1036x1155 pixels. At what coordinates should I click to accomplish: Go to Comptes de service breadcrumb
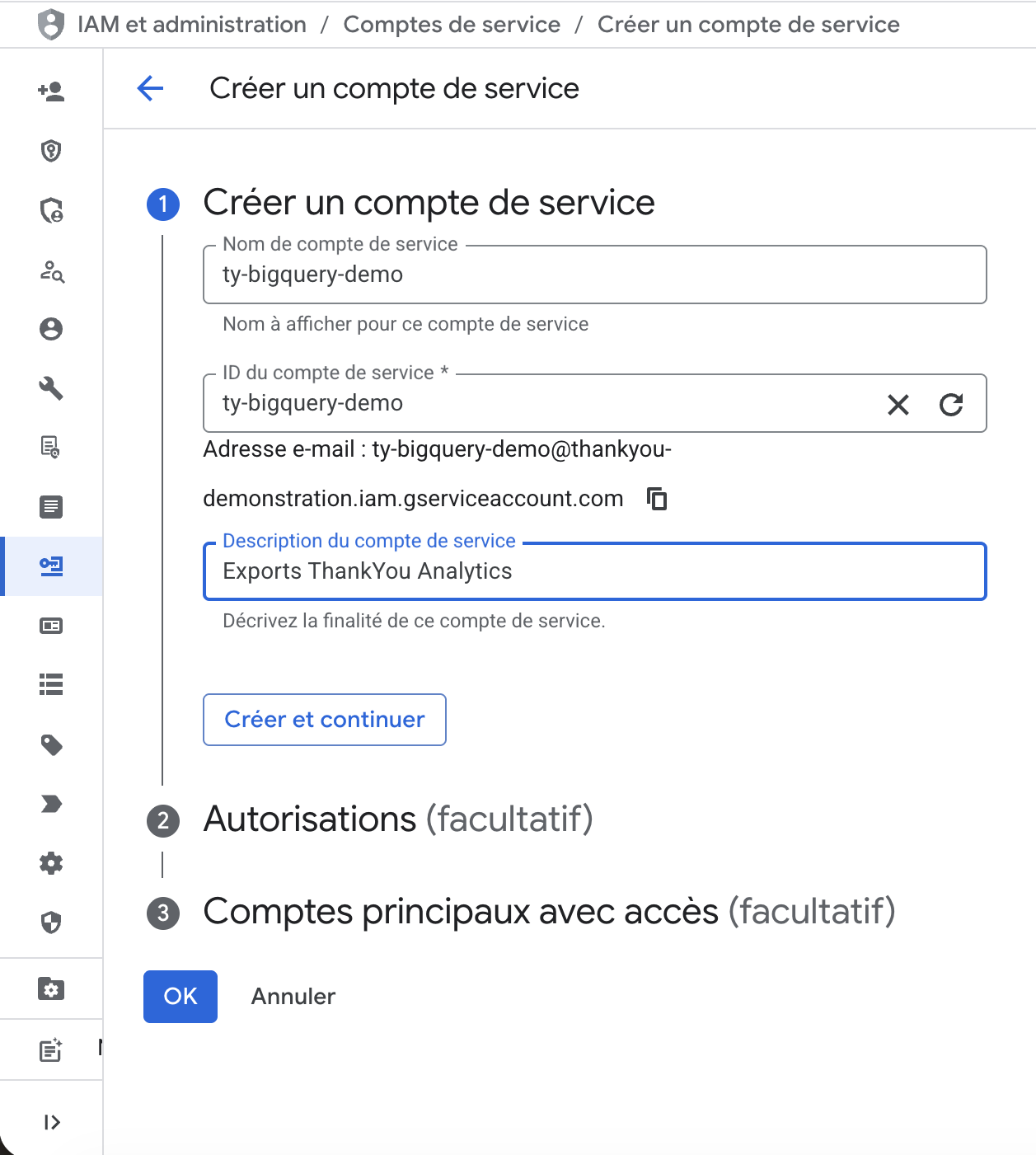coord(452,25)
